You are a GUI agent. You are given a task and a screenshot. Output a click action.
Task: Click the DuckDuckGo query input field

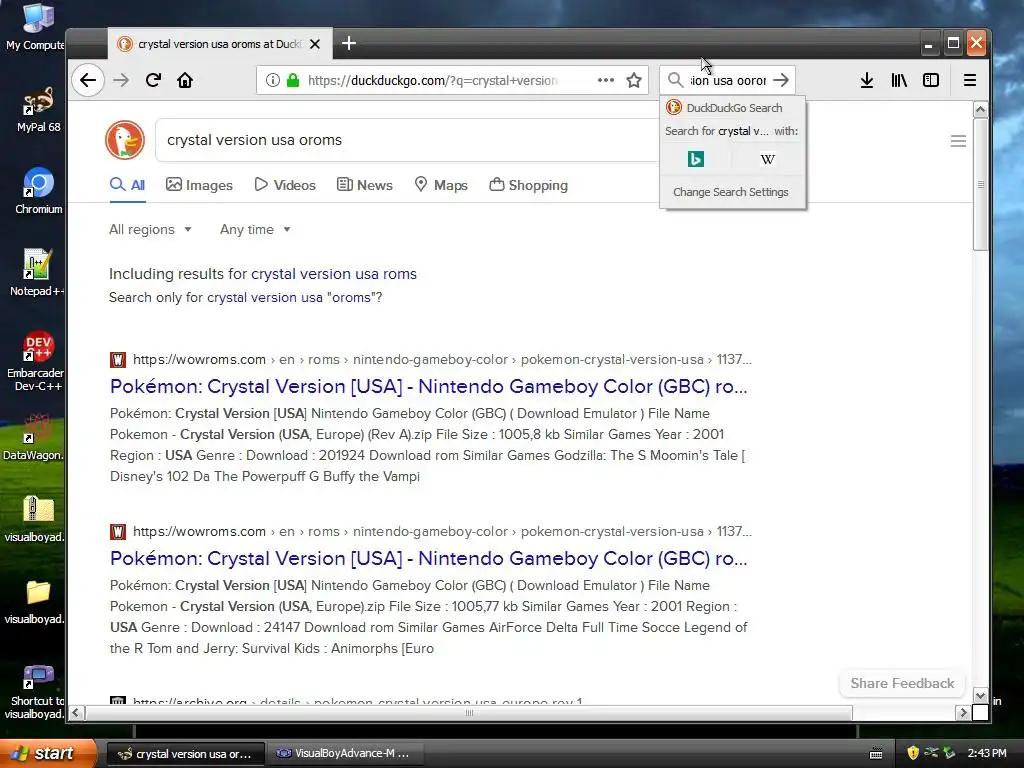[x=406, y=140]
